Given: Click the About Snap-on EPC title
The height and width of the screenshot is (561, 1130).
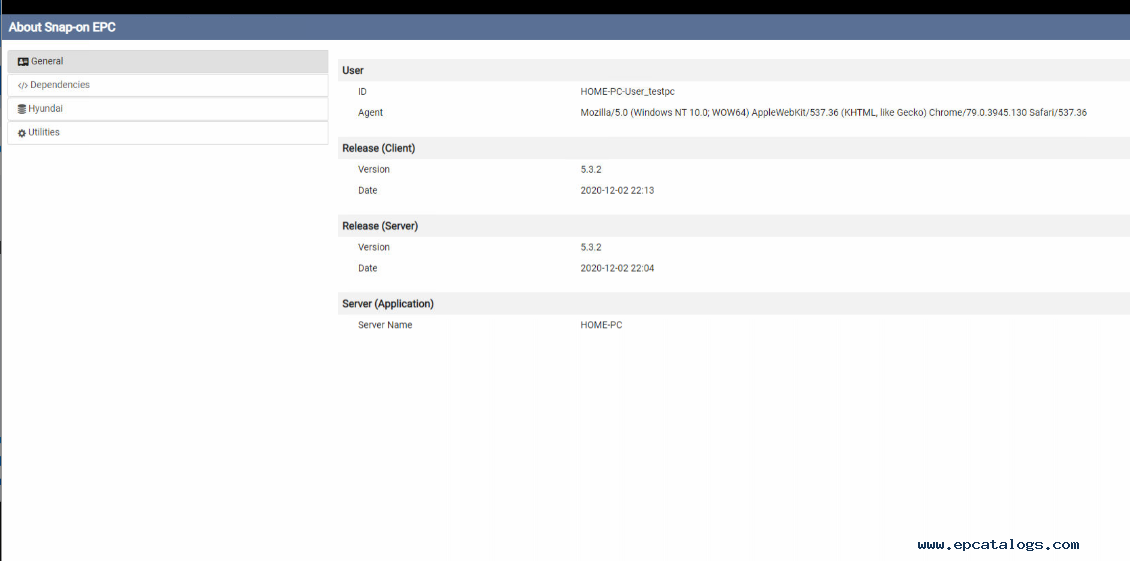Looking at the screenshot, I should [62, 27].
